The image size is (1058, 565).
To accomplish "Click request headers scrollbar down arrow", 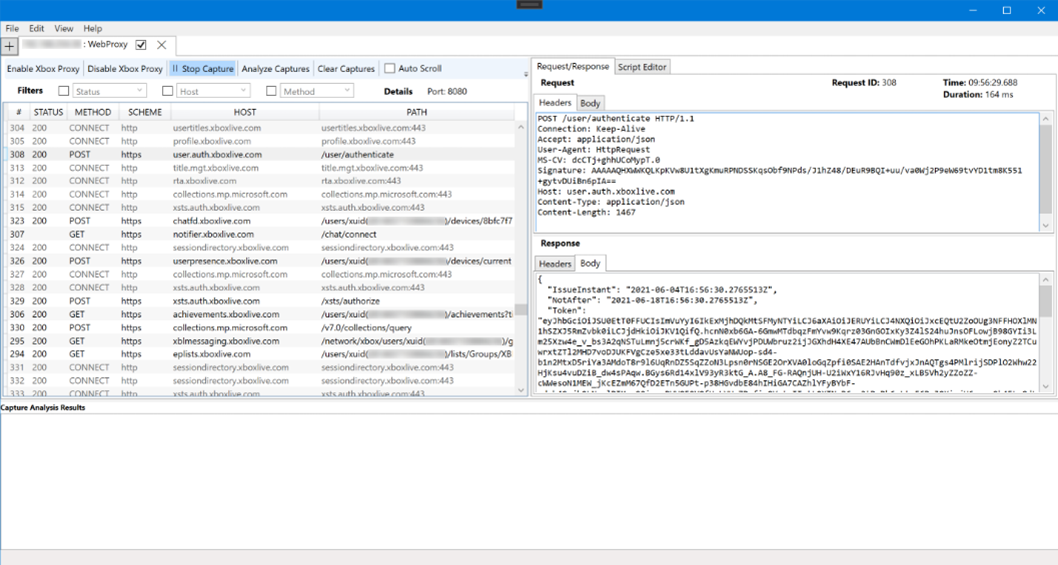I will click(1046, 226).
